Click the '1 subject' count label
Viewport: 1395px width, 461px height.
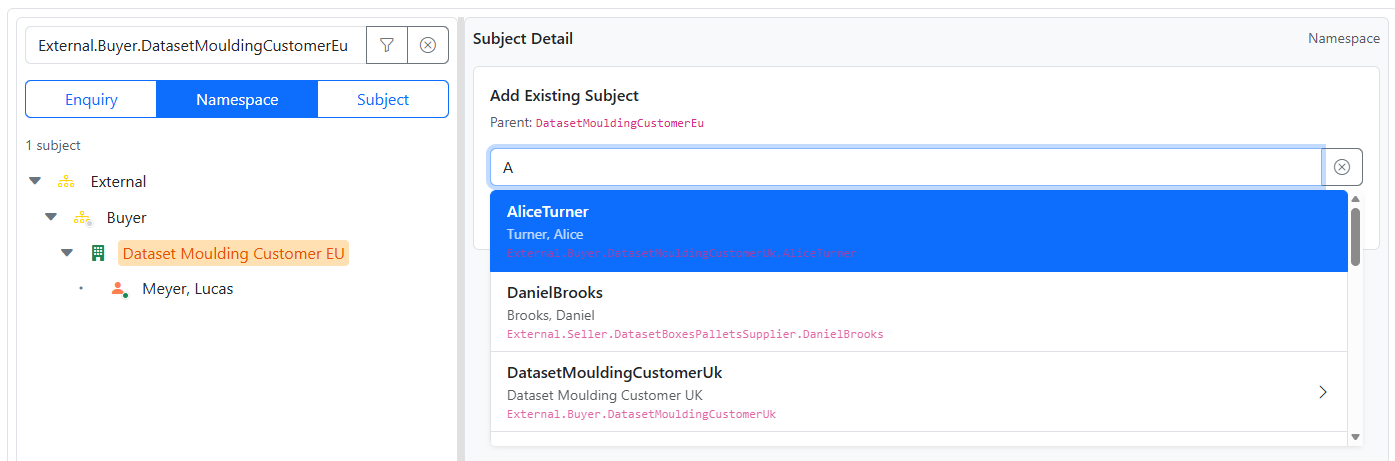[53, 145]
